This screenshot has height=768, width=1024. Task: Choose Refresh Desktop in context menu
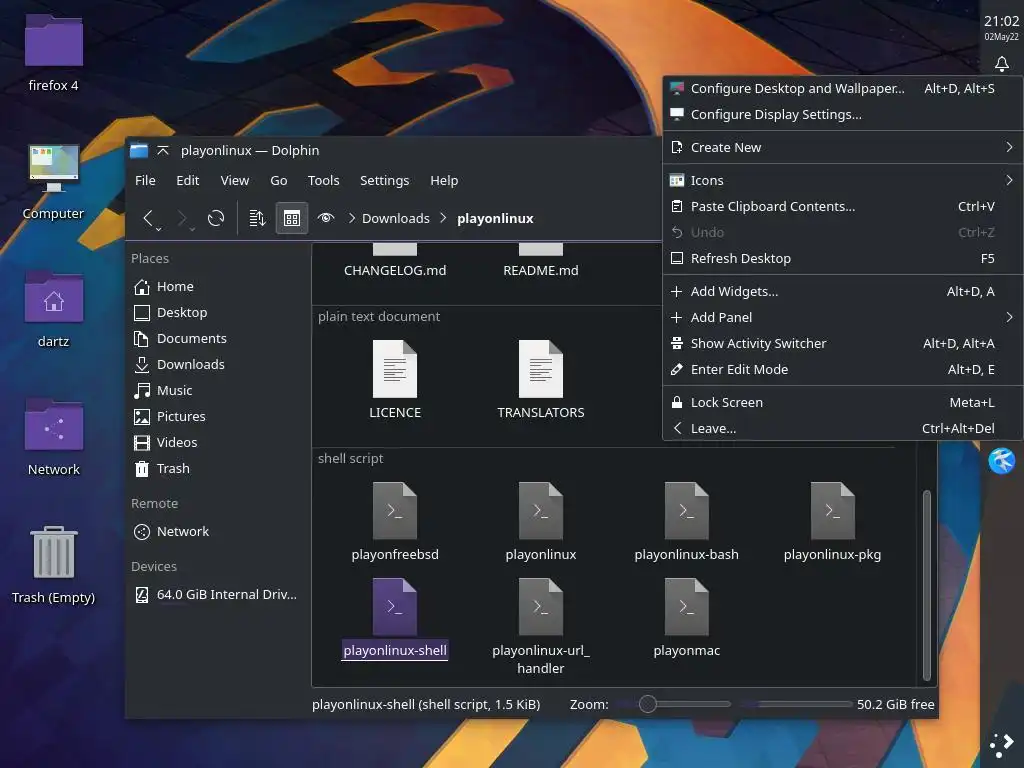[x=842, y=259]
